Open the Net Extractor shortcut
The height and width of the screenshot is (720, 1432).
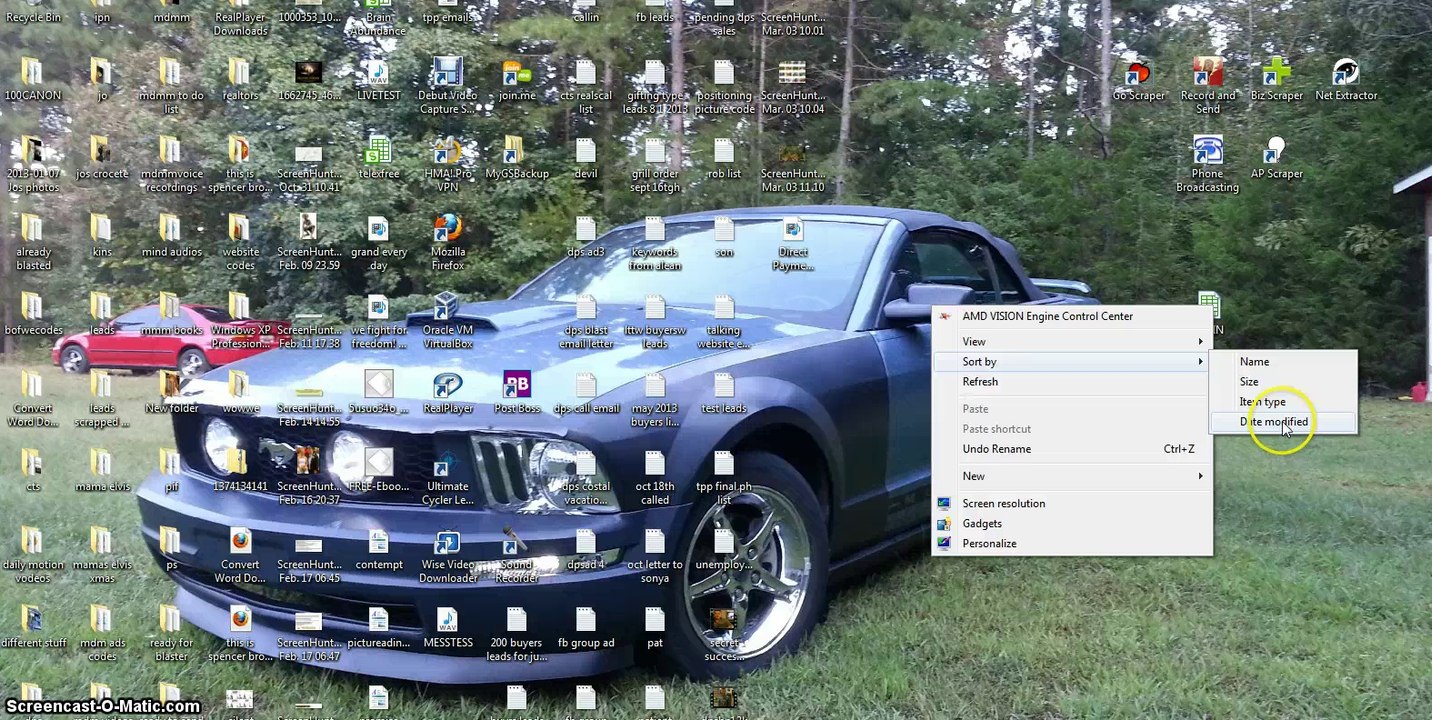pyautogui.click(x=1346, y=80)
